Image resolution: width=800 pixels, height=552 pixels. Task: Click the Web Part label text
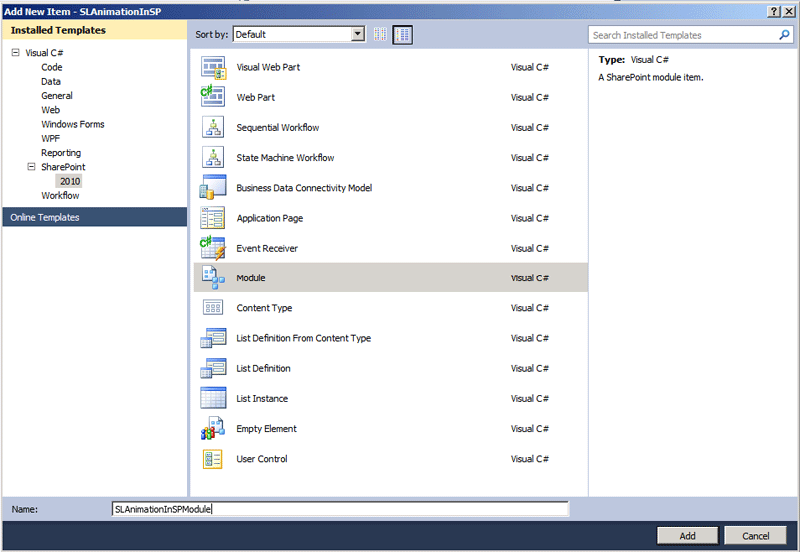256,97
